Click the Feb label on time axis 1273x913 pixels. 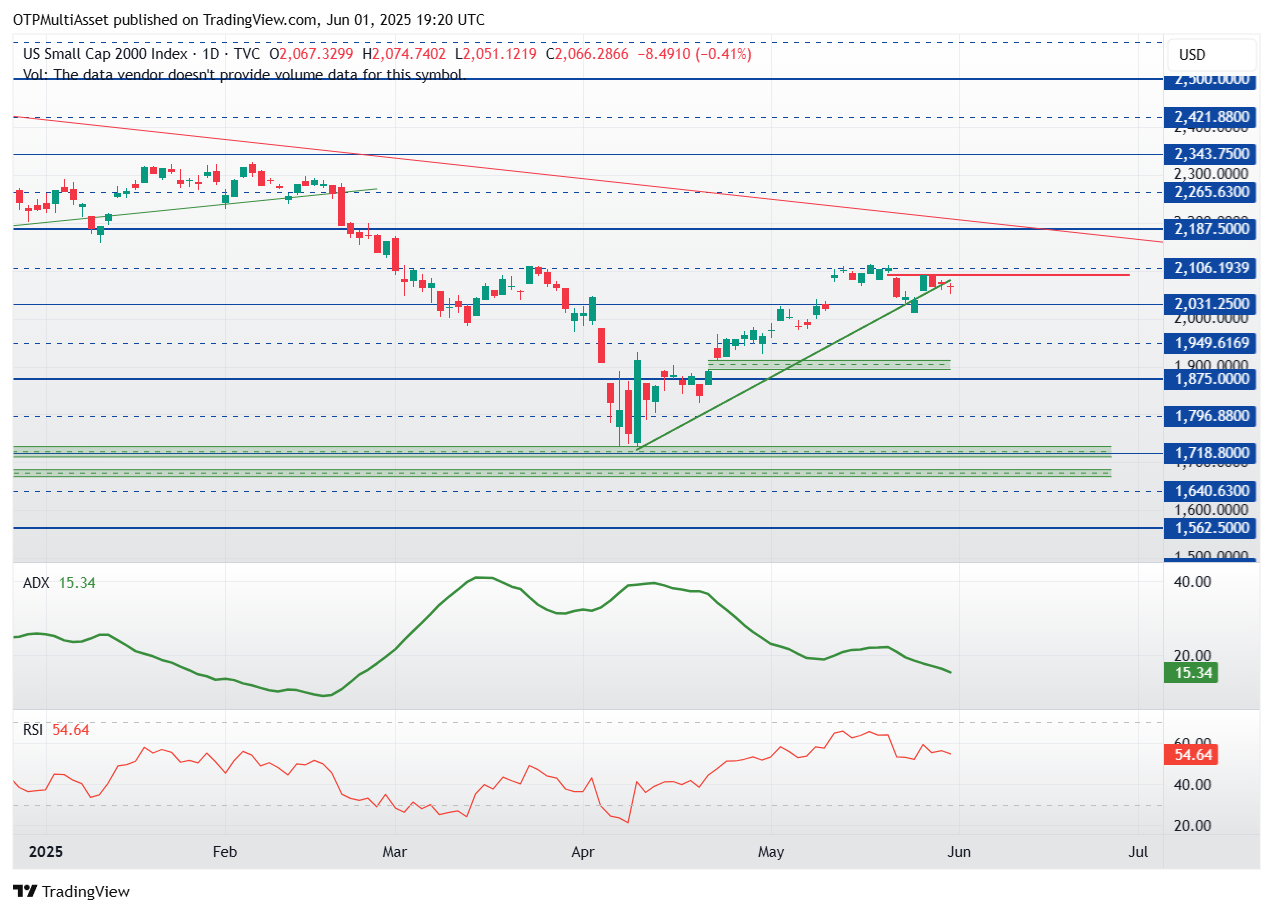224,853
